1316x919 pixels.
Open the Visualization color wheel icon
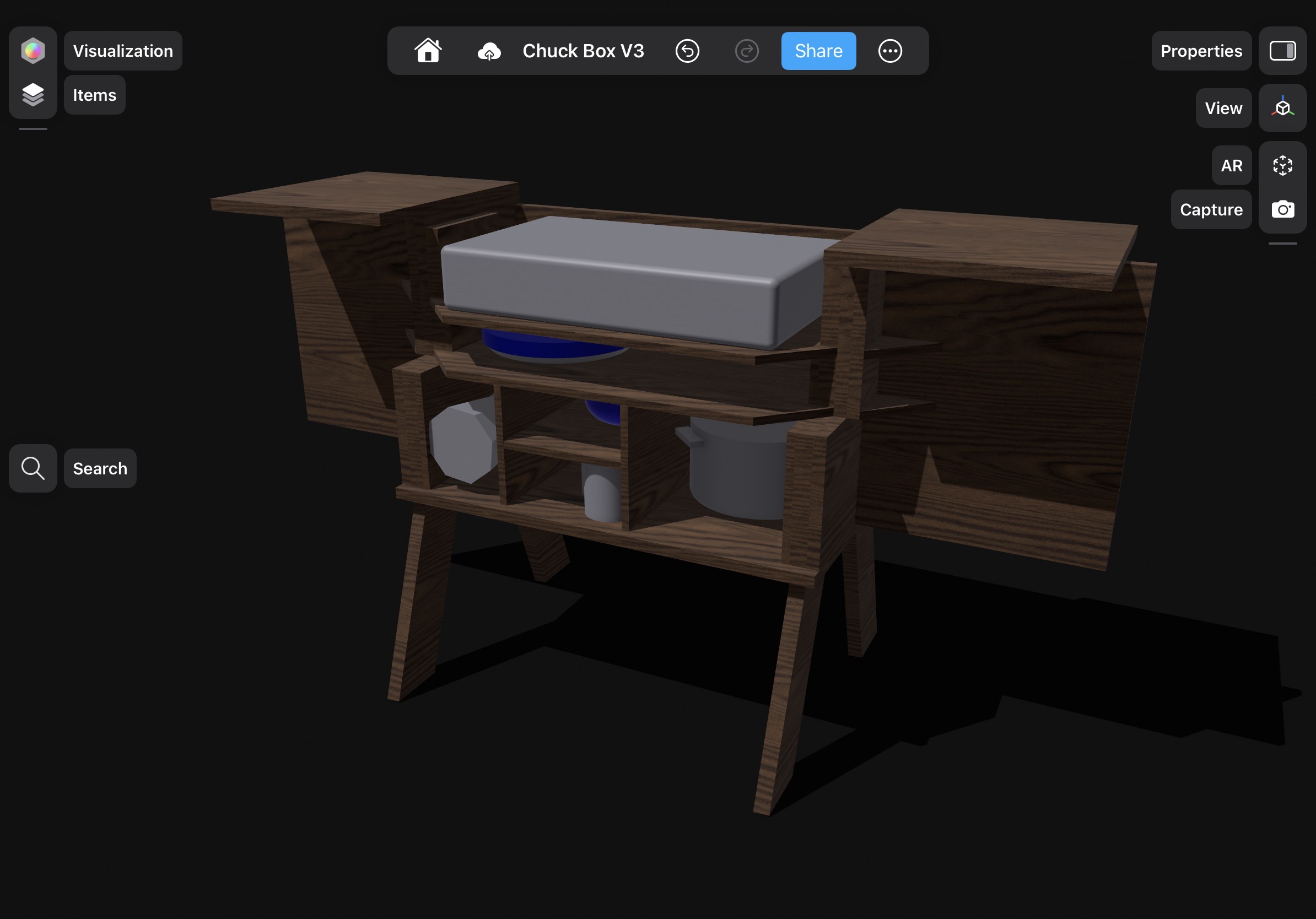tap(33, 51)
